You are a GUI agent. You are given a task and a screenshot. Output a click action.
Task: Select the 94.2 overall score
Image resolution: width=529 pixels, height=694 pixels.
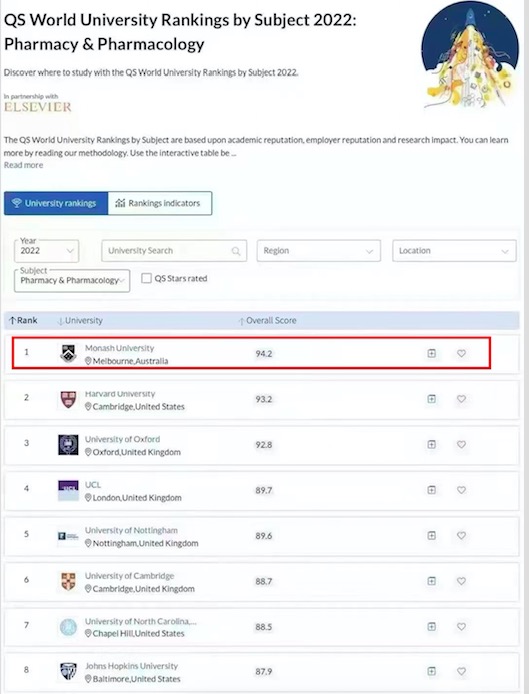[264, 354]
